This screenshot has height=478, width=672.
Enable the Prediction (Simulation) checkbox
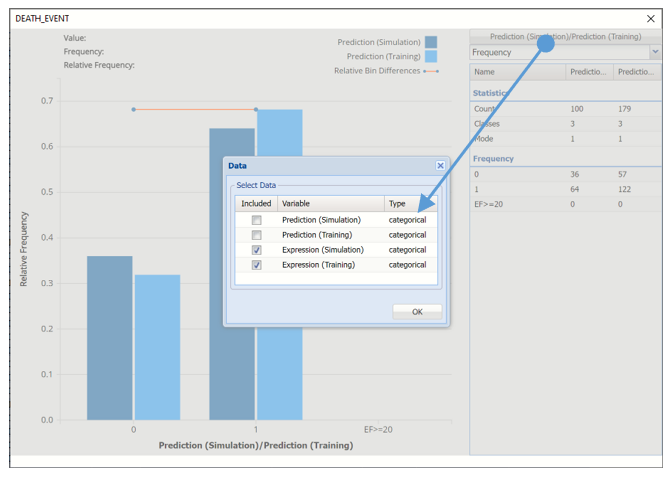[257, 220]
